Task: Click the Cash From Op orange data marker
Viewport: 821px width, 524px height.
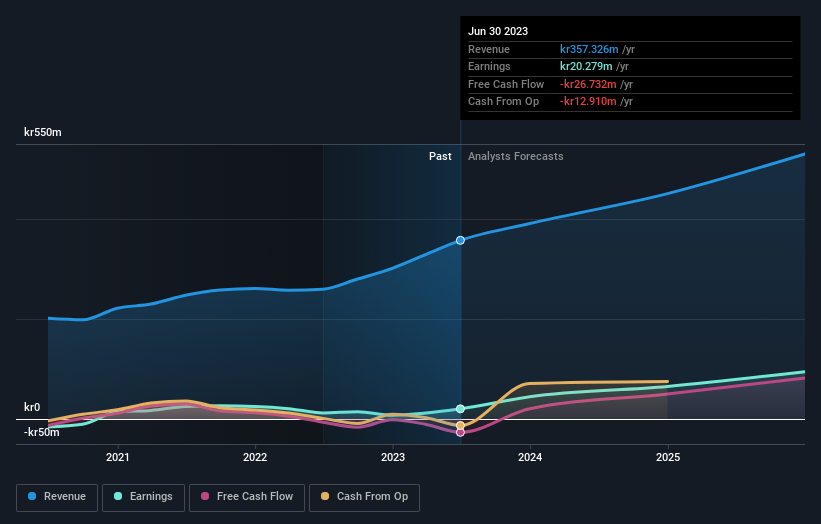Action: pyautogui.click(x=460, y=426)
